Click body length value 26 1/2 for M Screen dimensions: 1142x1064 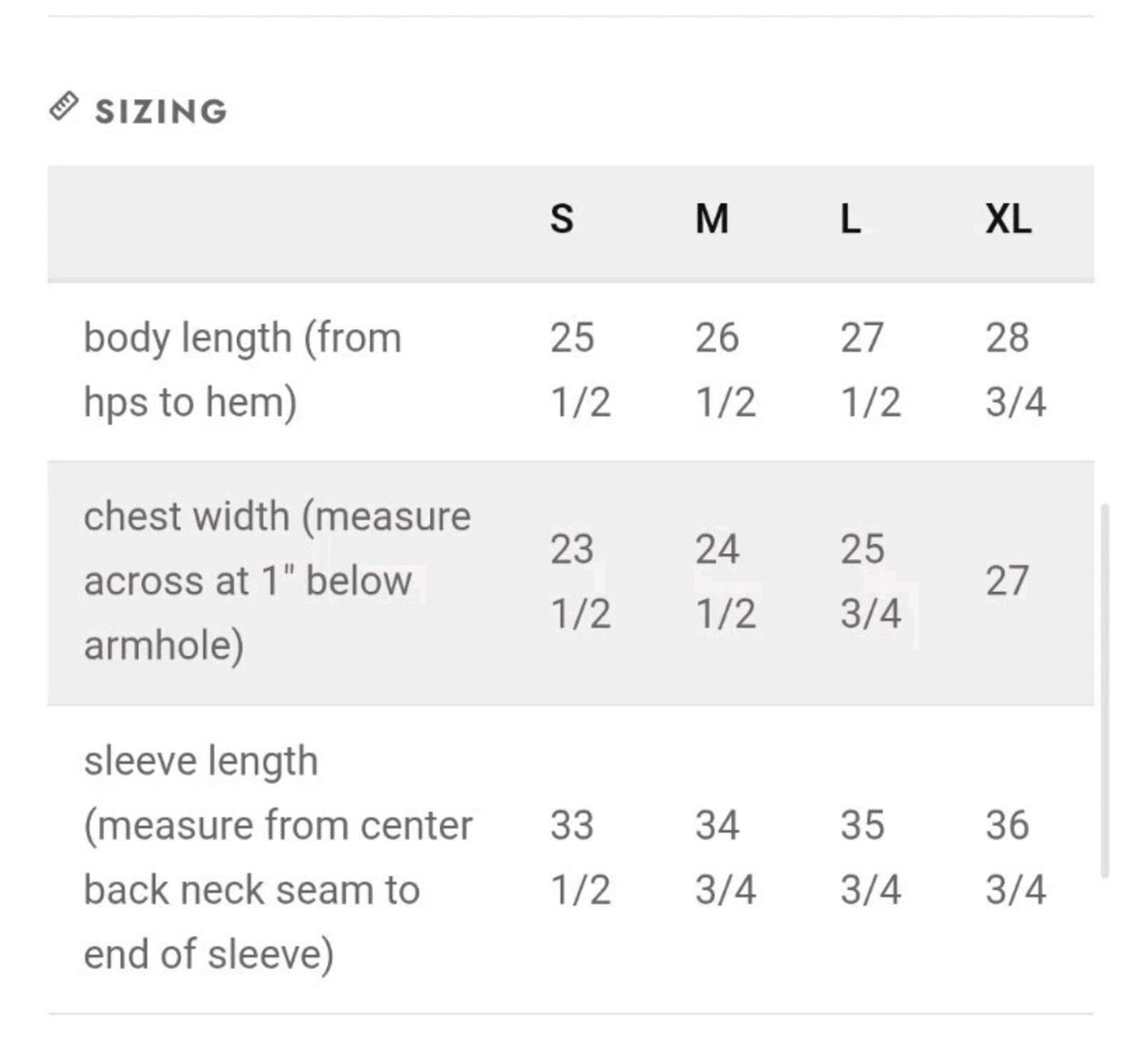click(x=726, y=370)
